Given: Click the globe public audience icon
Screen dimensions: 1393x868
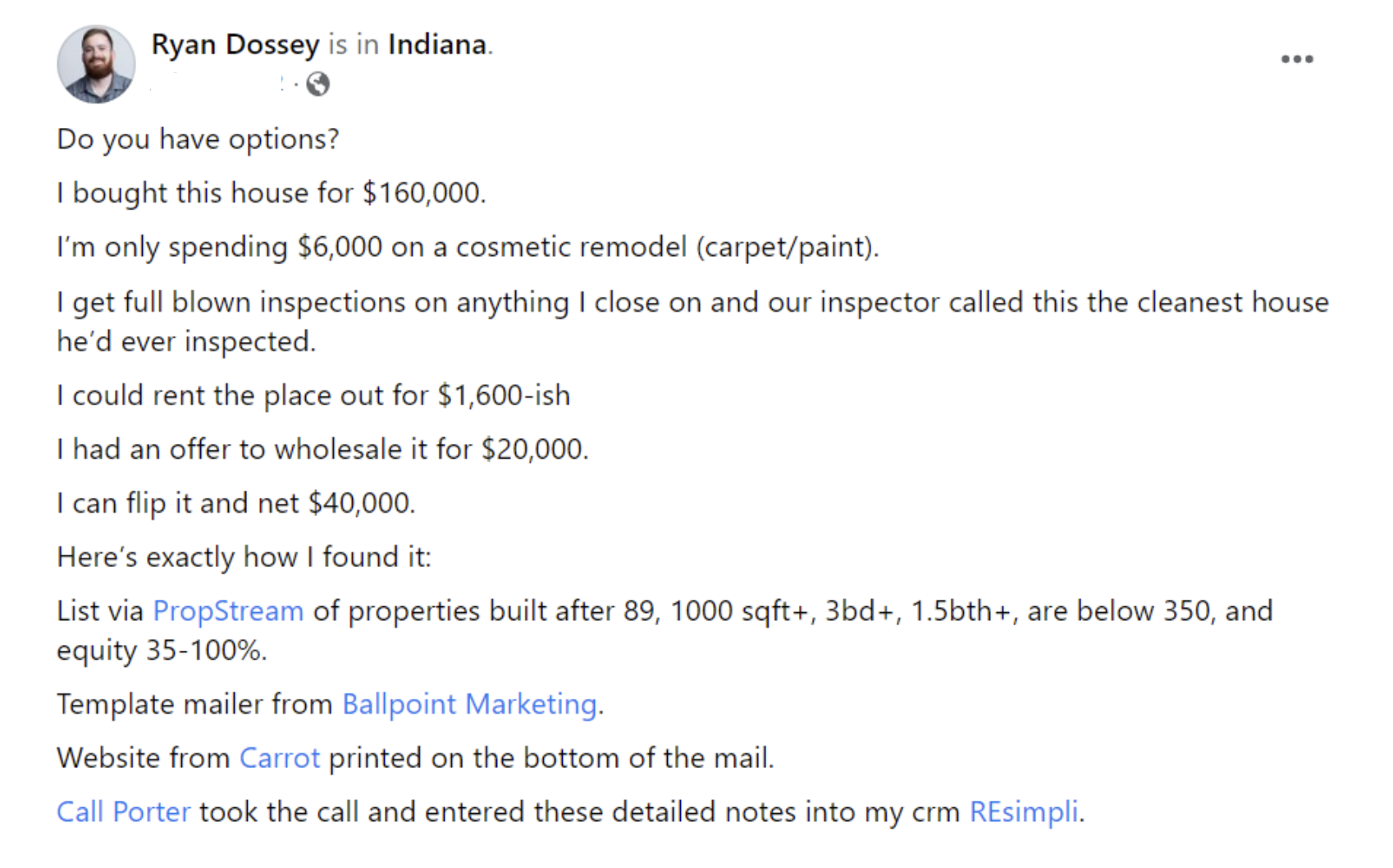Looking at the screenshot, I should (x=318, y=84).
